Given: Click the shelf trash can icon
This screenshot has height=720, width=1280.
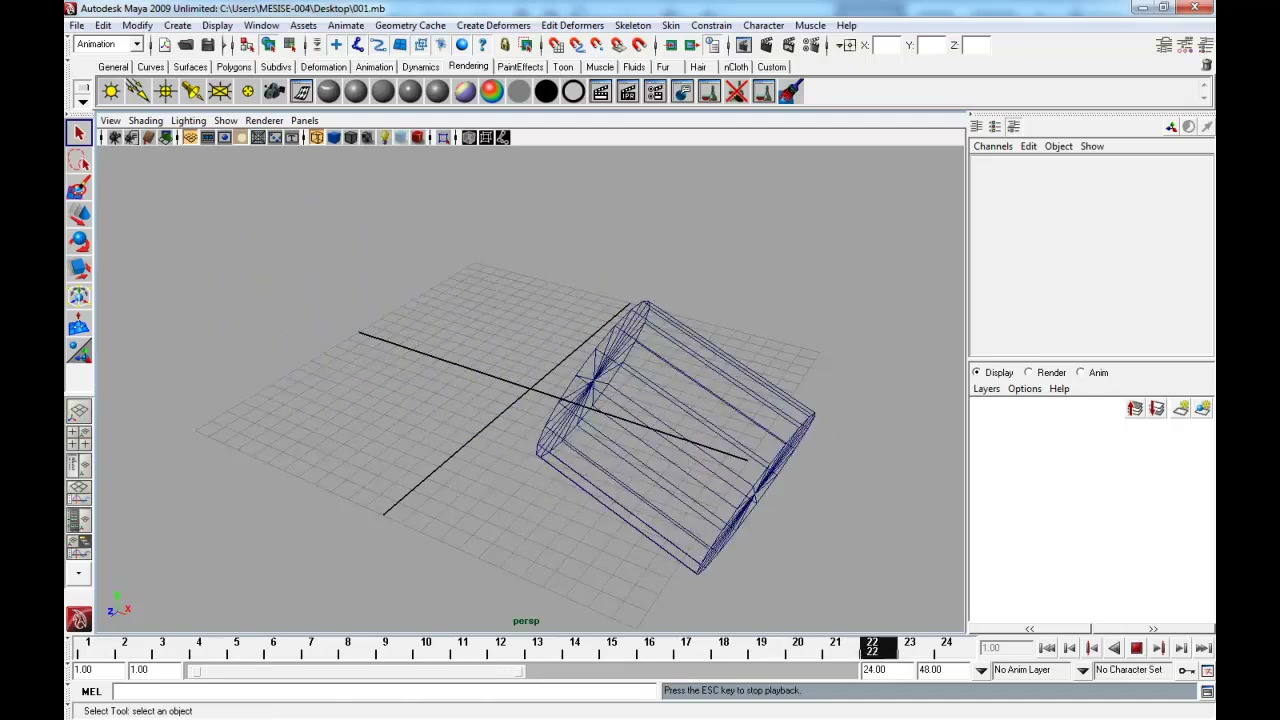Looking at the screenshot, I should [x=1207, y=66].
